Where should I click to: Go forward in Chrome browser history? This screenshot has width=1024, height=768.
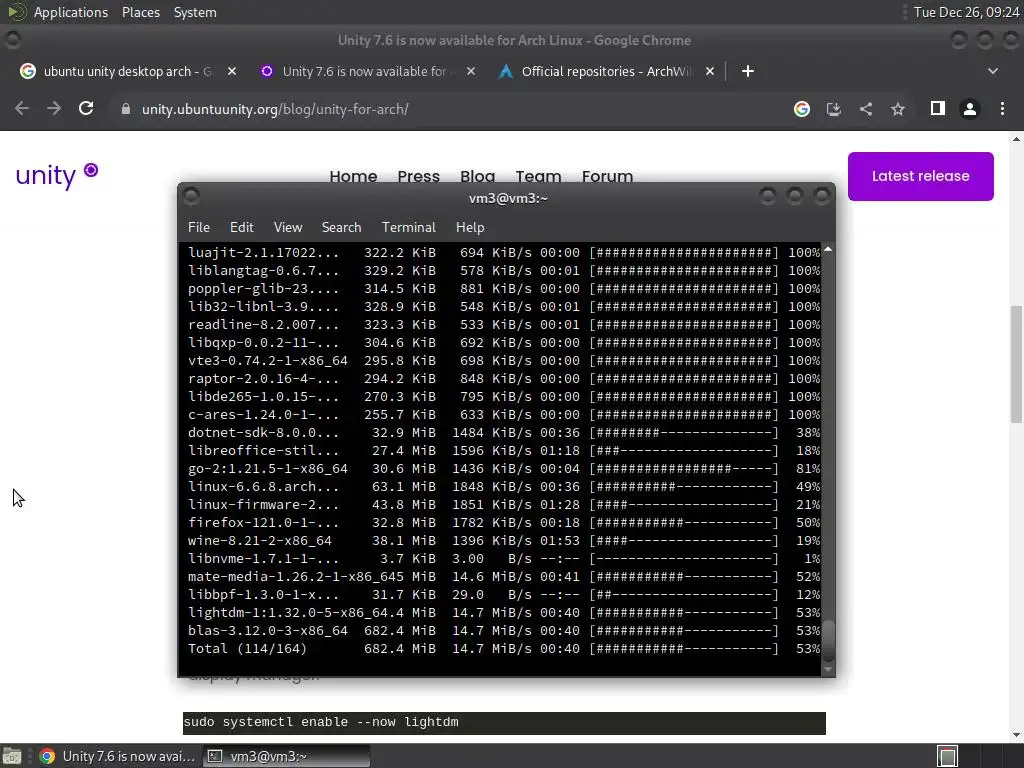click(x=54, y=108)
